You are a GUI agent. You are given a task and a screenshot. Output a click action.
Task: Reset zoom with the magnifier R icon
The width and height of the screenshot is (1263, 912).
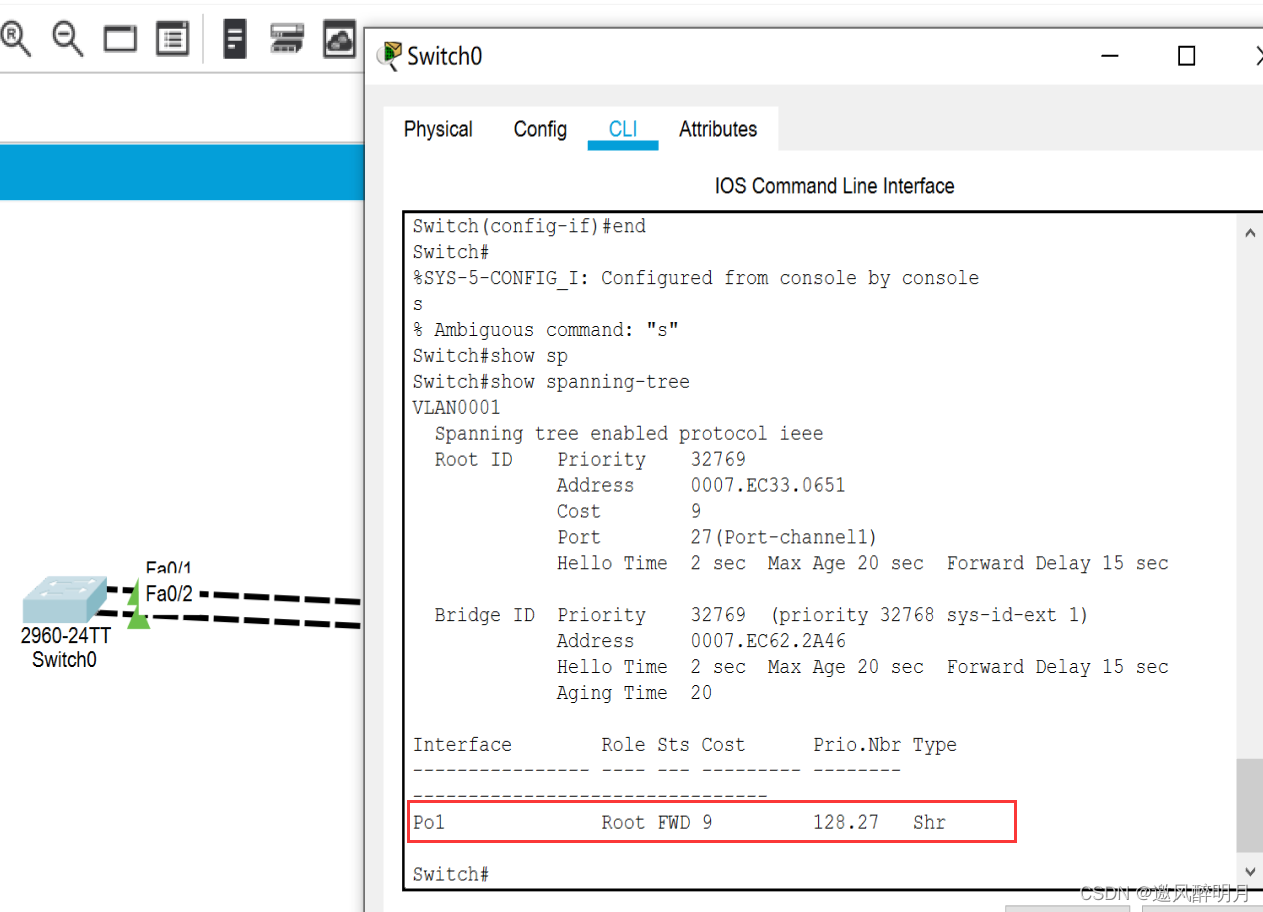point(16,39)
